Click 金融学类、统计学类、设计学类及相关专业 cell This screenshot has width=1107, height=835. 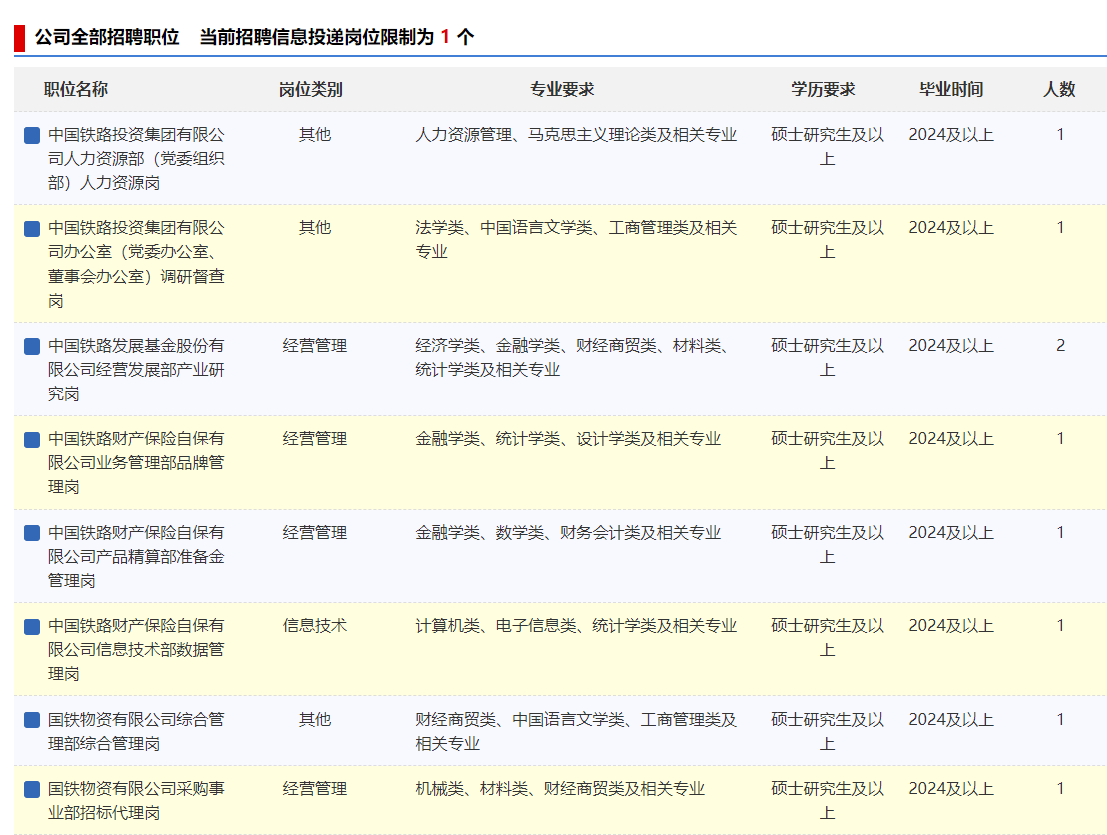tap(568, 439)
